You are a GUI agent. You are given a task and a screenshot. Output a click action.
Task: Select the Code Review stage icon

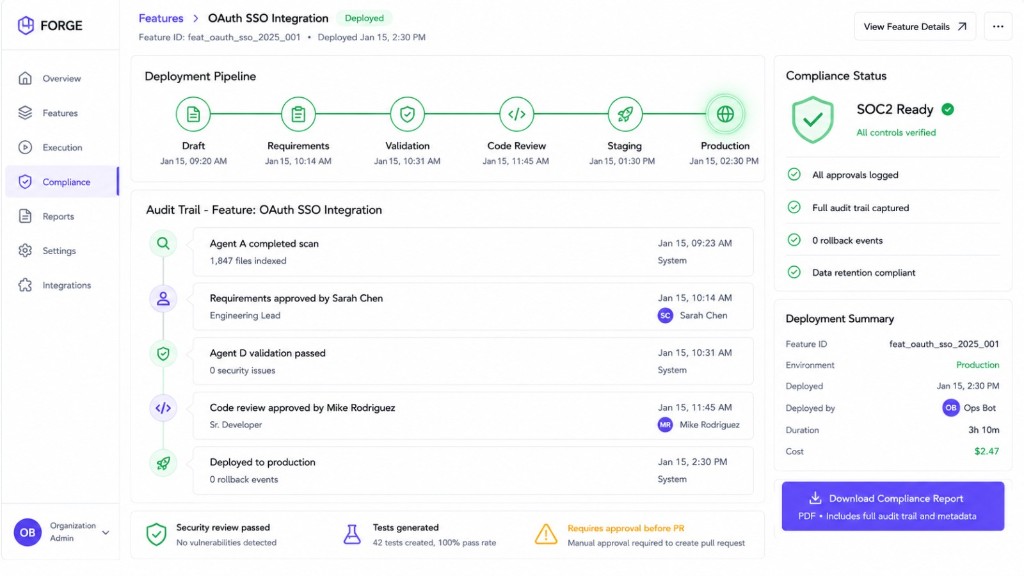point(517,114)
